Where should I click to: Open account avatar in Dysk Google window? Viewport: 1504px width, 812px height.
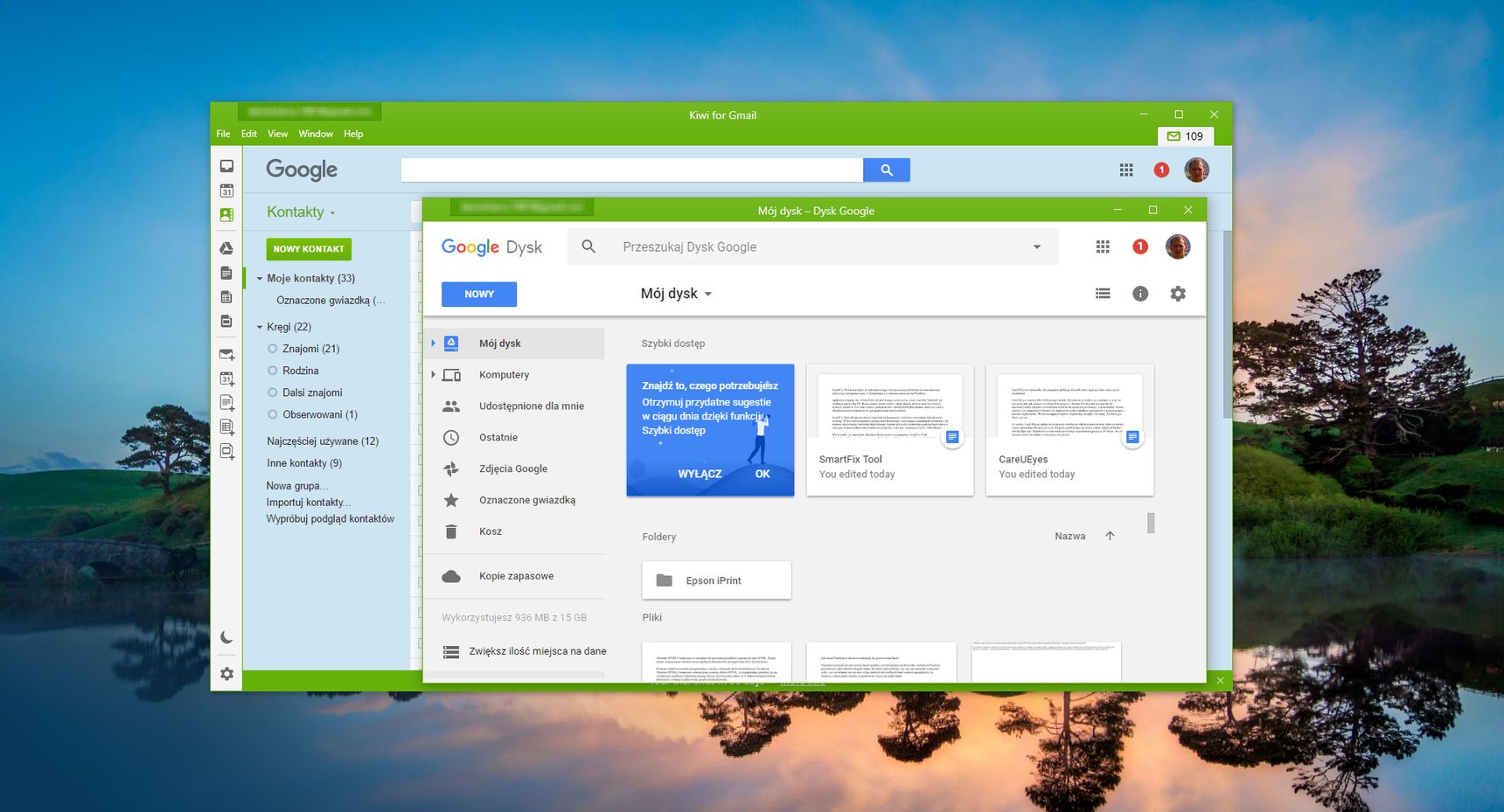(x=1178, y=247)
